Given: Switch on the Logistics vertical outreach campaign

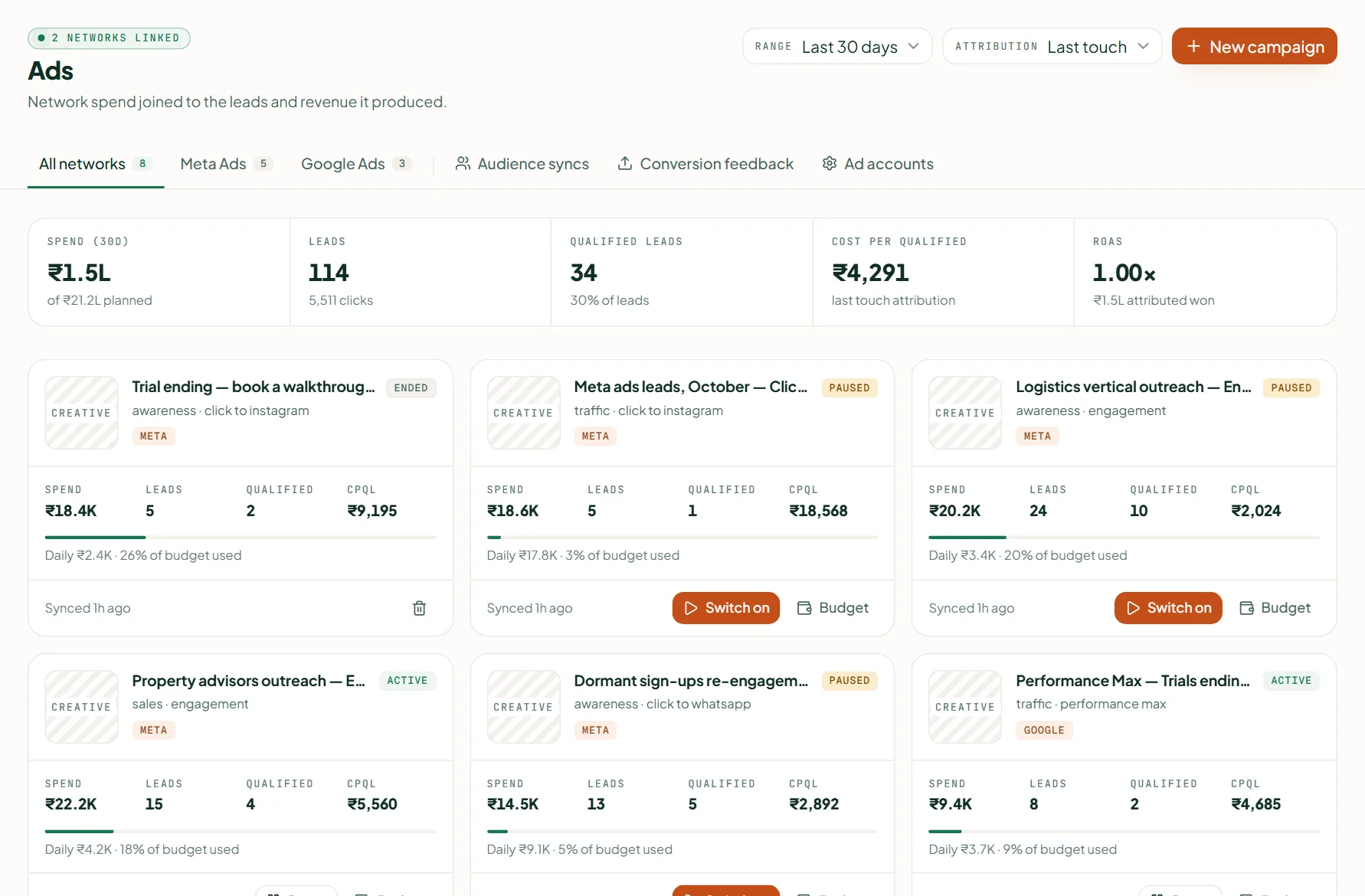Looking at the screenshot, I should (x=1168, y=608).
